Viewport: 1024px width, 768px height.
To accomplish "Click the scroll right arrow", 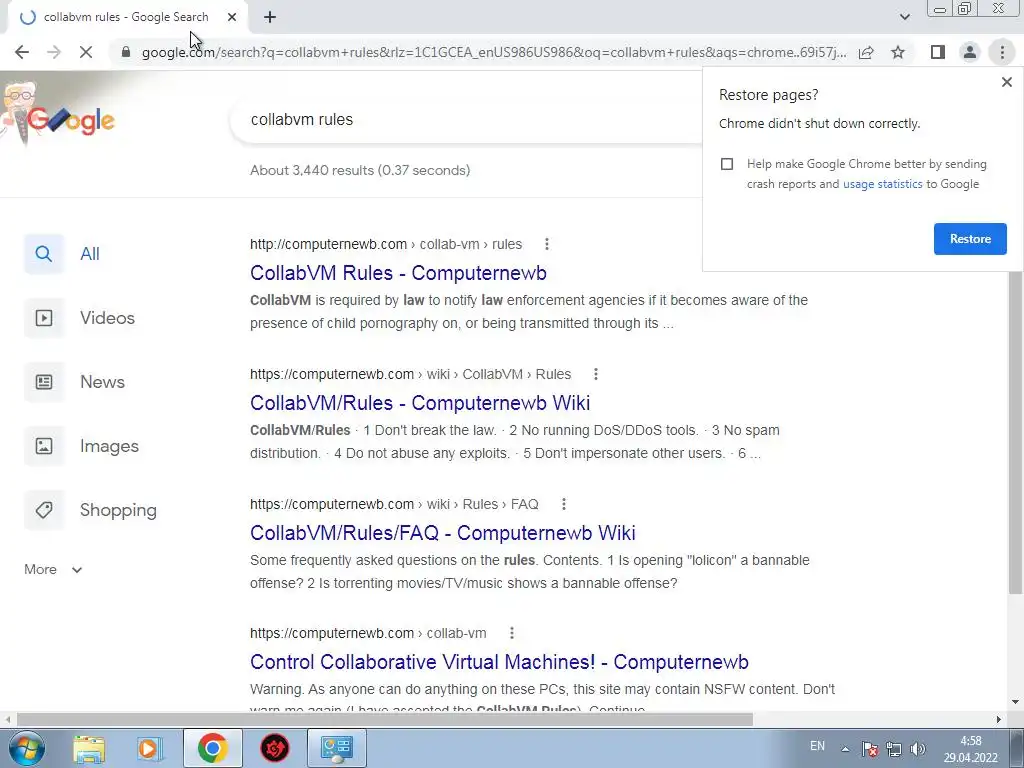I will coord(999,720).
